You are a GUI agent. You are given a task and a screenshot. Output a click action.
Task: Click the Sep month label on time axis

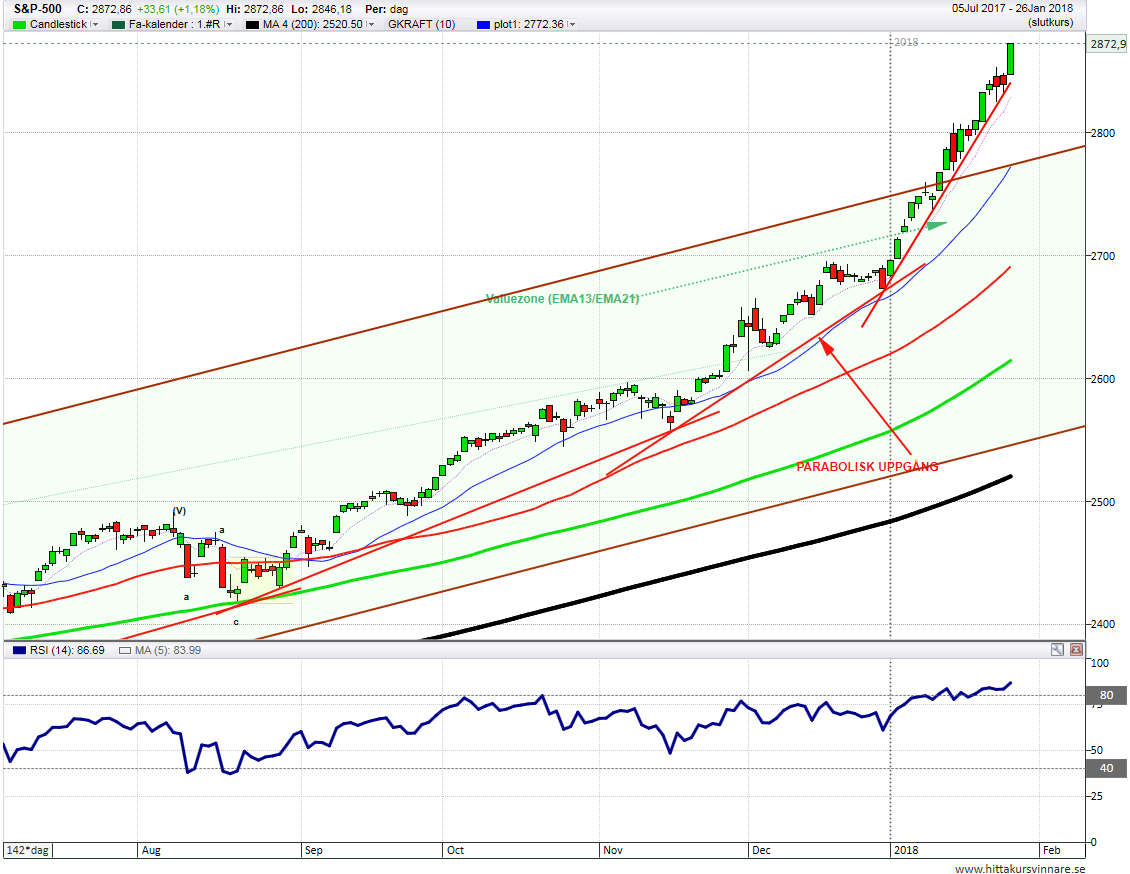click(313, 850)
